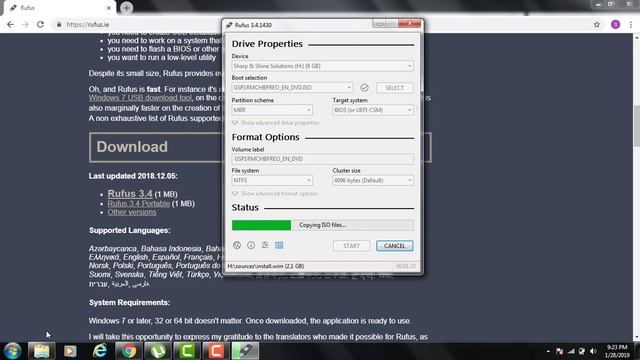This screenshot has width=640, height=360.
Task: Open the Boot selection dropdown
Action: tap(292, 88)
